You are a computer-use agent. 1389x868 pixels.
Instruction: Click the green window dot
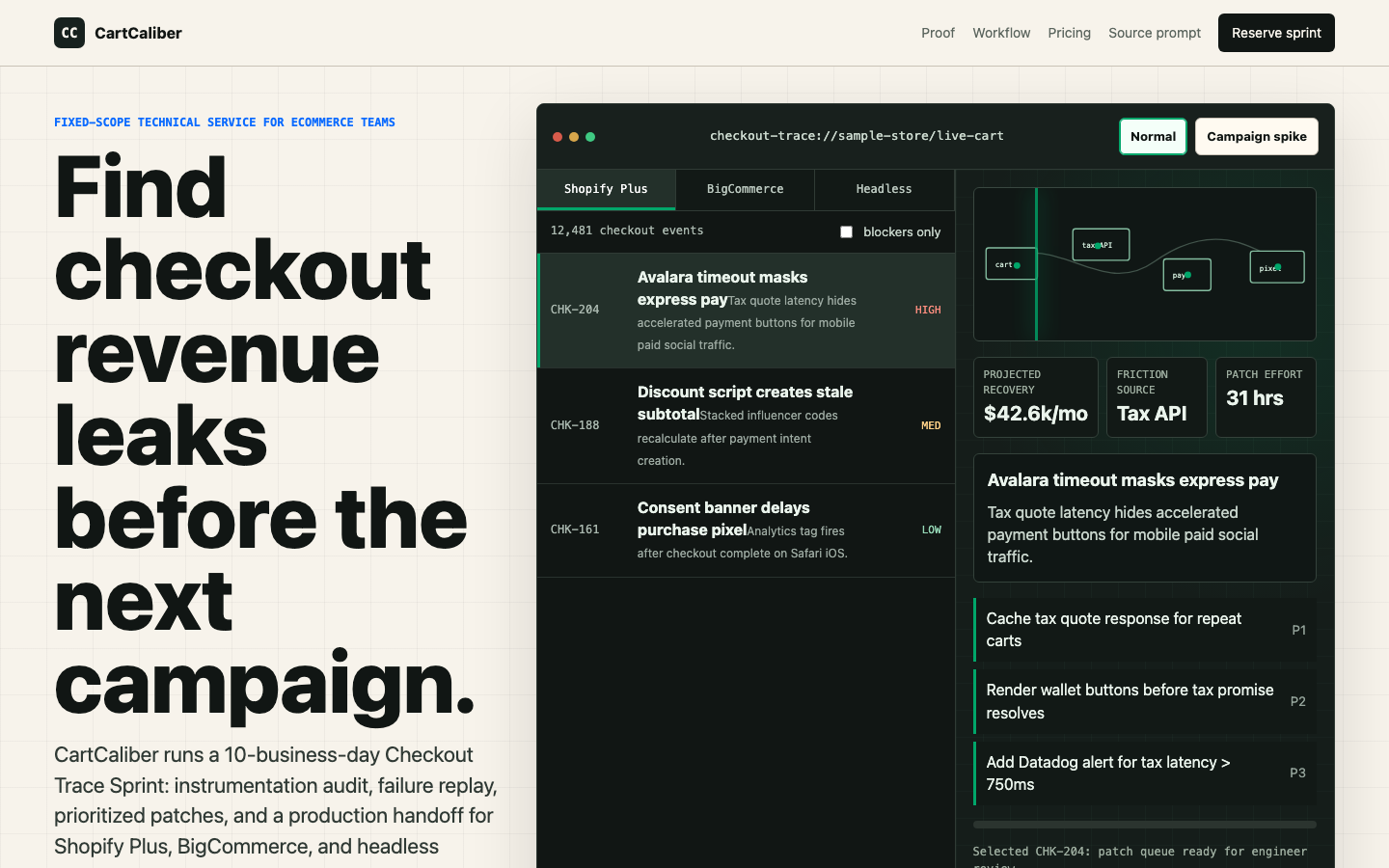click(590, 137)
